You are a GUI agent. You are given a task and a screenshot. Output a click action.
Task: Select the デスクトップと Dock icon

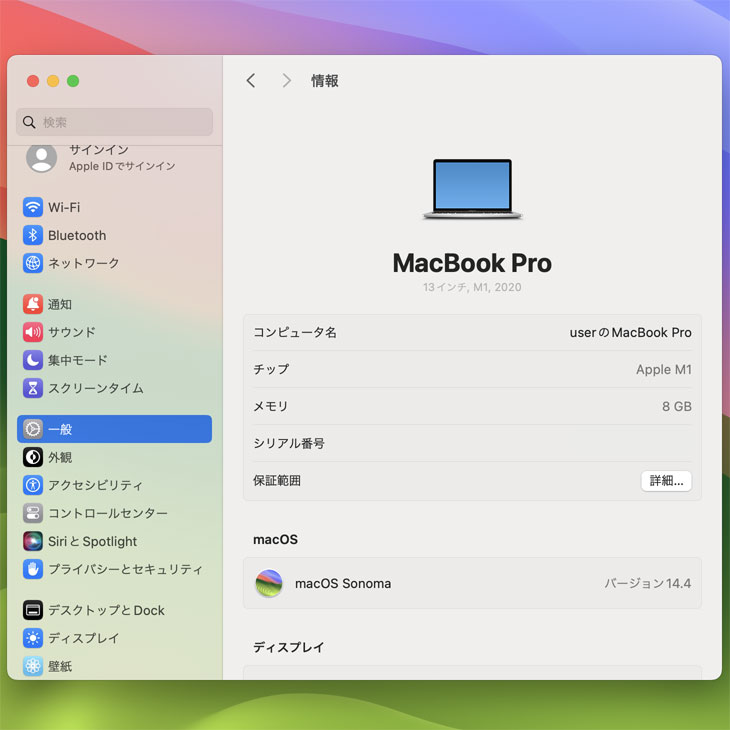click(x=33, y=610)
